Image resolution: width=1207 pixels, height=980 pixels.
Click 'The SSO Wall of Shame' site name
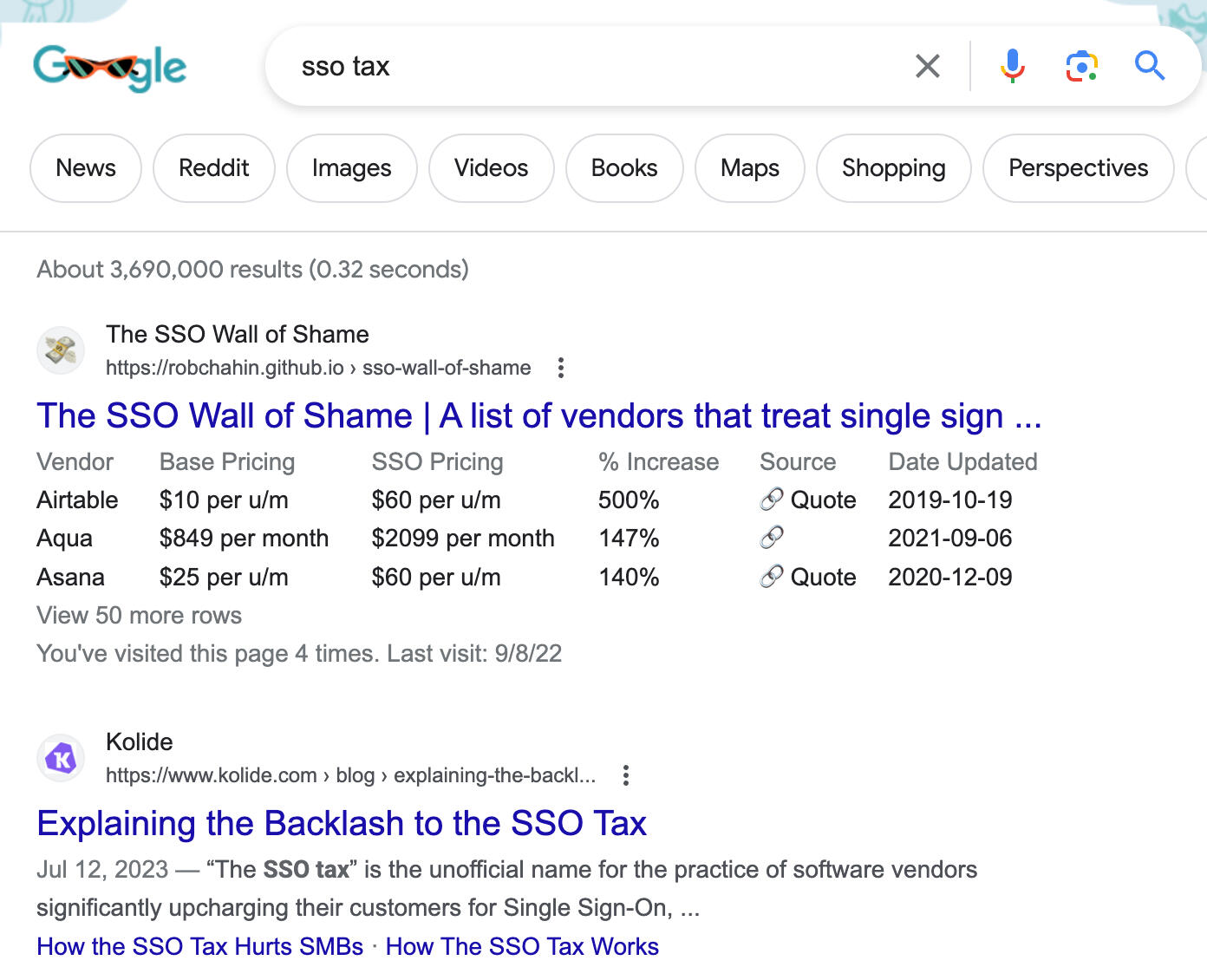238,334
